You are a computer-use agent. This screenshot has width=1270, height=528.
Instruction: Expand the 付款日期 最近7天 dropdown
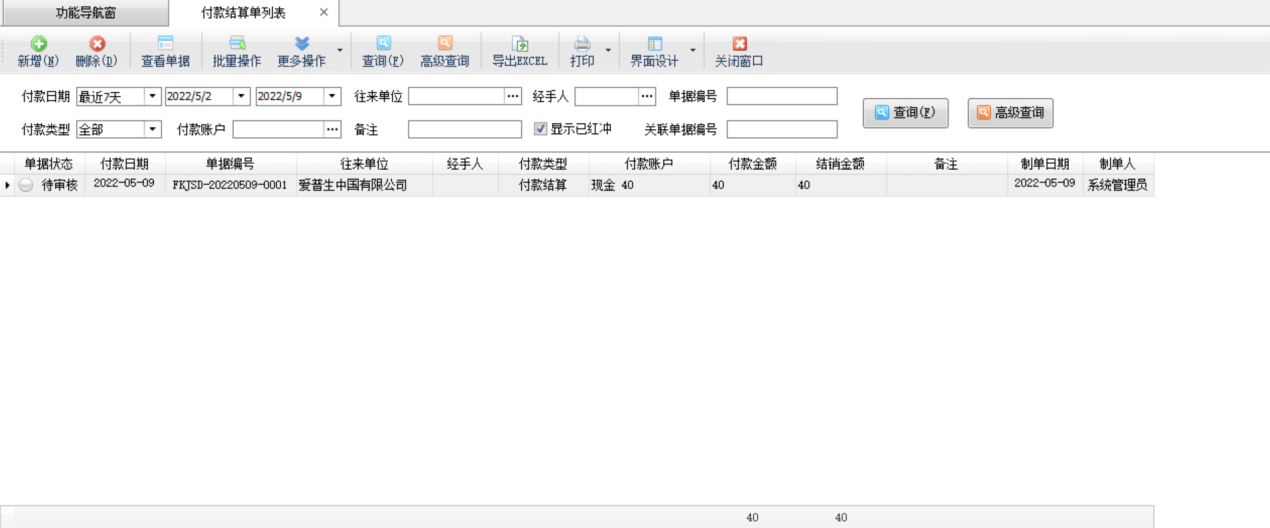(152, 97)
